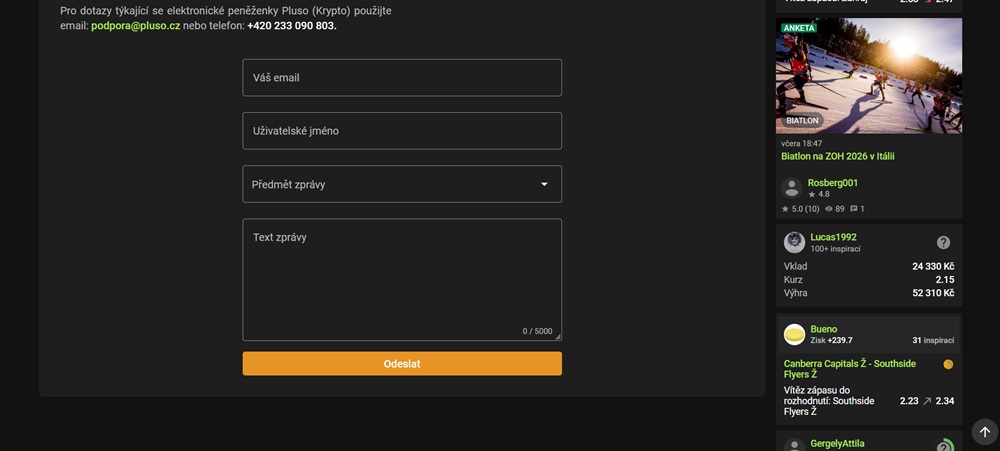The image size is (1000, 451).
Task: Click the podpora@pluso.cz email link
Action: [135, 26]
